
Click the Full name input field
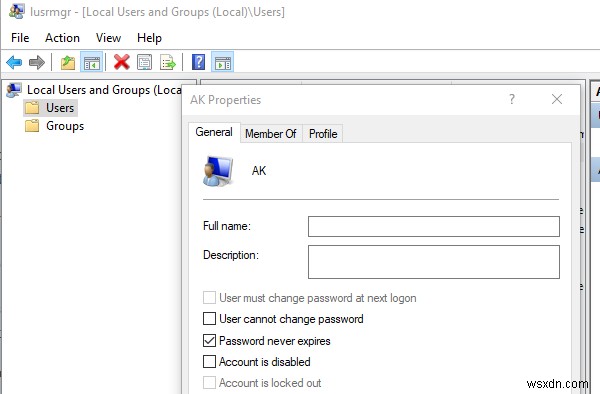434,226
